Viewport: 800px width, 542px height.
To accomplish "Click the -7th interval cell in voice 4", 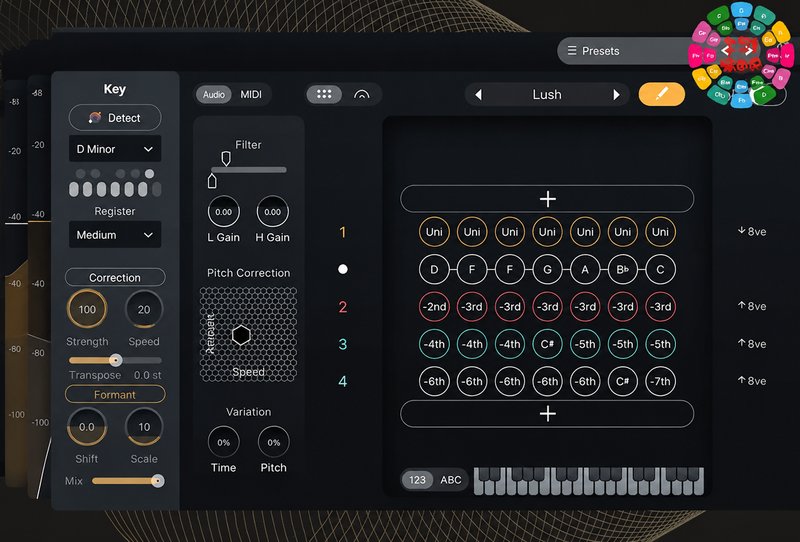I will 660,381.
